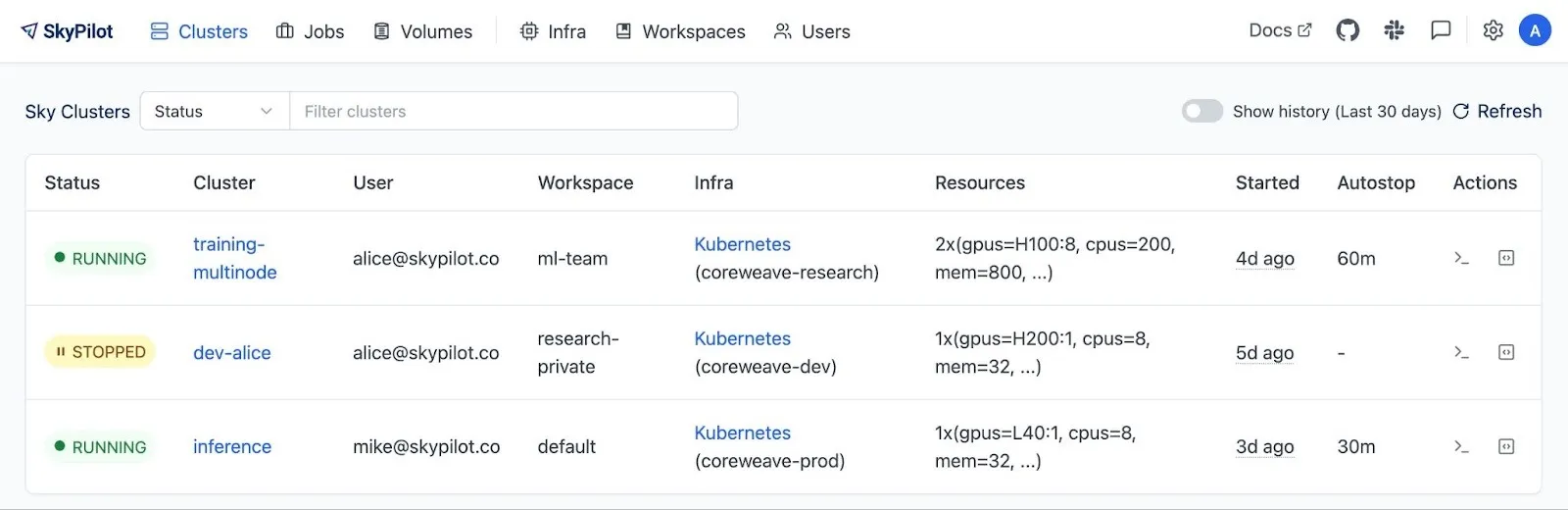This screenshot has height=510, width=1568.
Task: Go to the Jobs tab
Action: click(x=311, y=31)
